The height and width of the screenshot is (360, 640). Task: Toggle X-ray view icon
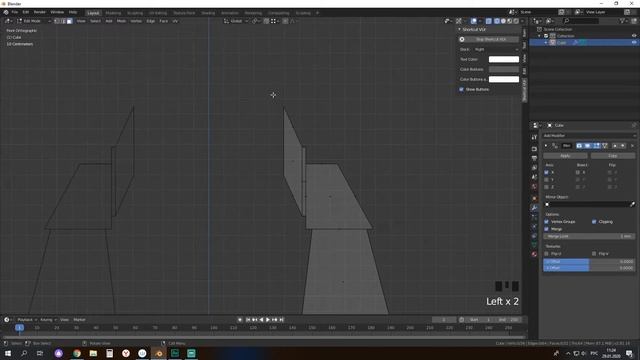point(489,21)
